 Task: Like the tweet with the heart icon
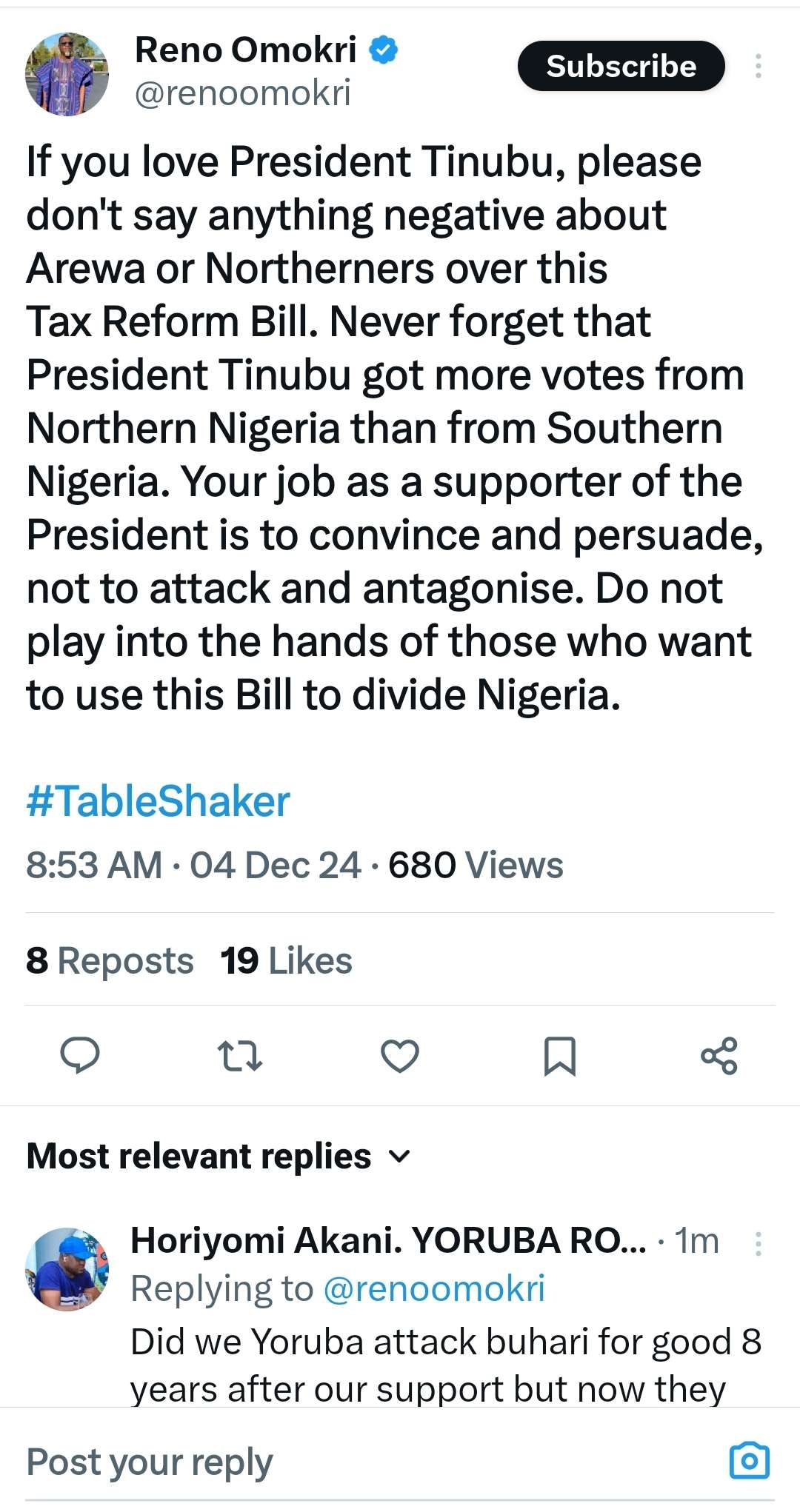tap(400, 1056)
